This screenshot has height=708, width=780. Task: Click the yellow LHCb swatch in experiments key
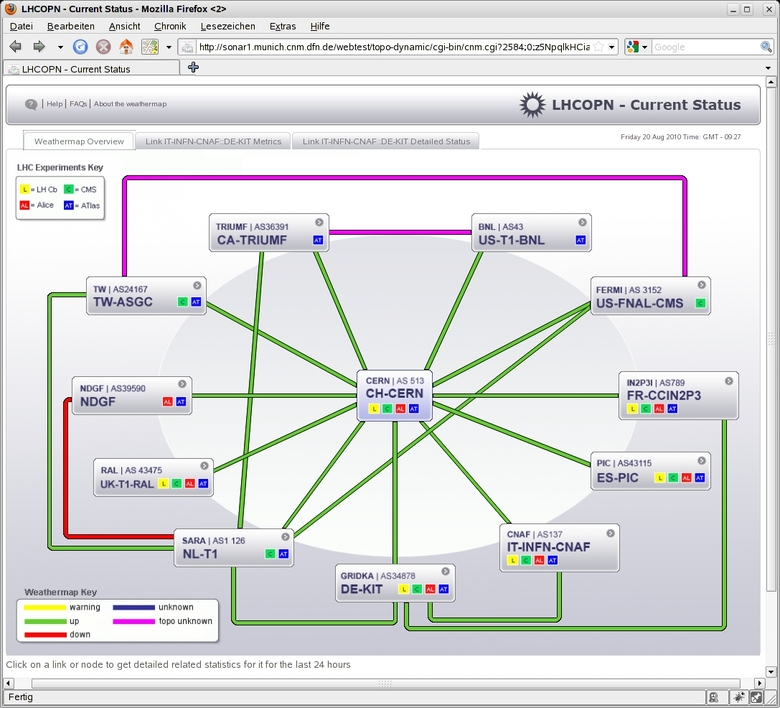[24, 190]
